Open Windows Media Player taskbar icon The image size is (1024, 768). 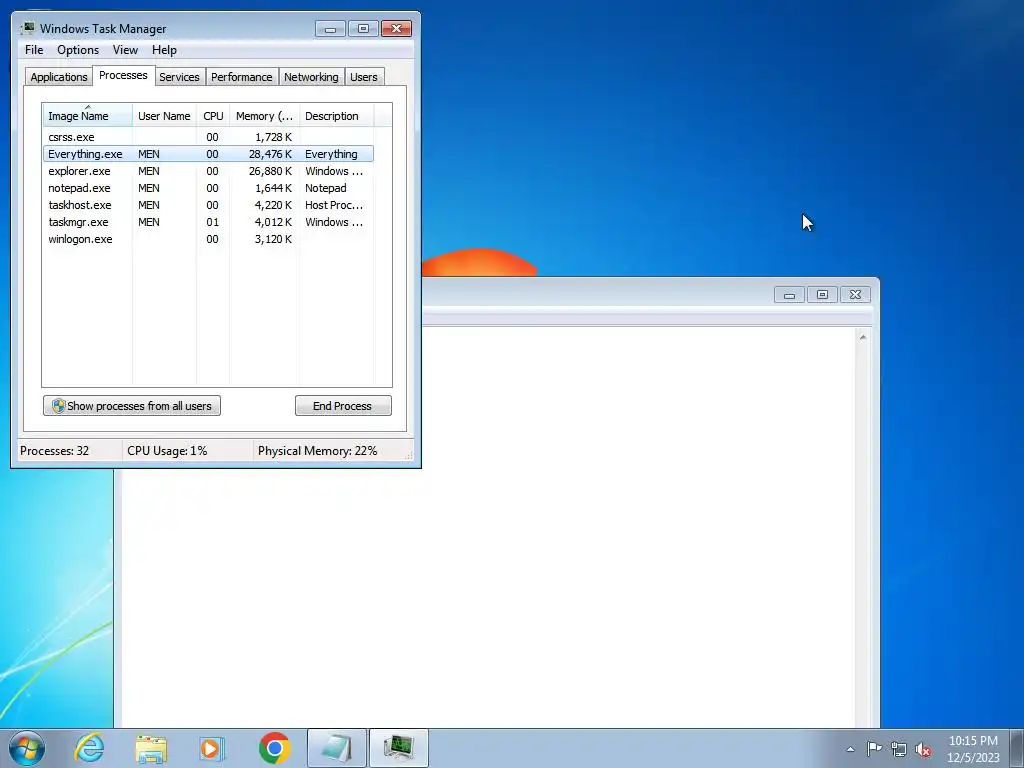(212, 748)
